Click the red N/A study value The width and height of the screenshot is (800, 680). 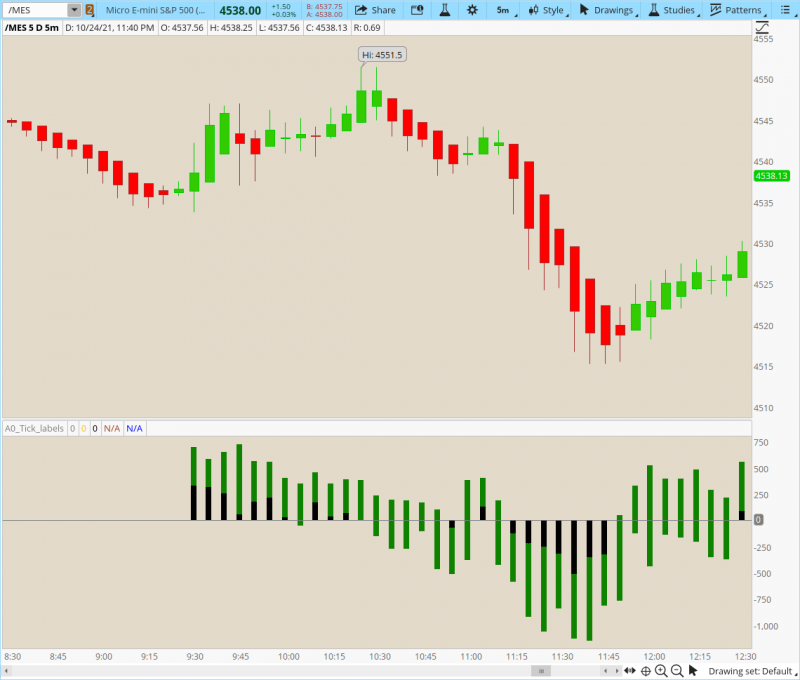click(112, 429)
